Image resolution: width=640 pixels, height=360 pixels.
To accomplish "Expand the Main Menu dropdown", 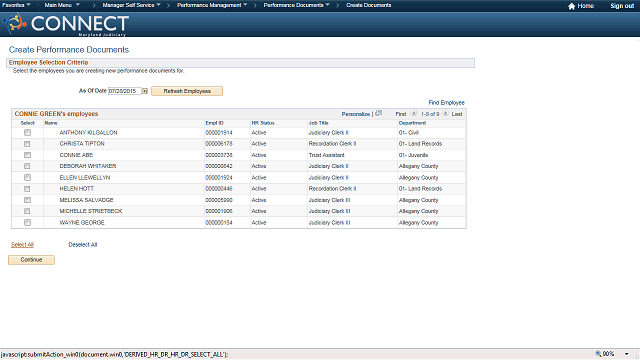I will point(62,5).
